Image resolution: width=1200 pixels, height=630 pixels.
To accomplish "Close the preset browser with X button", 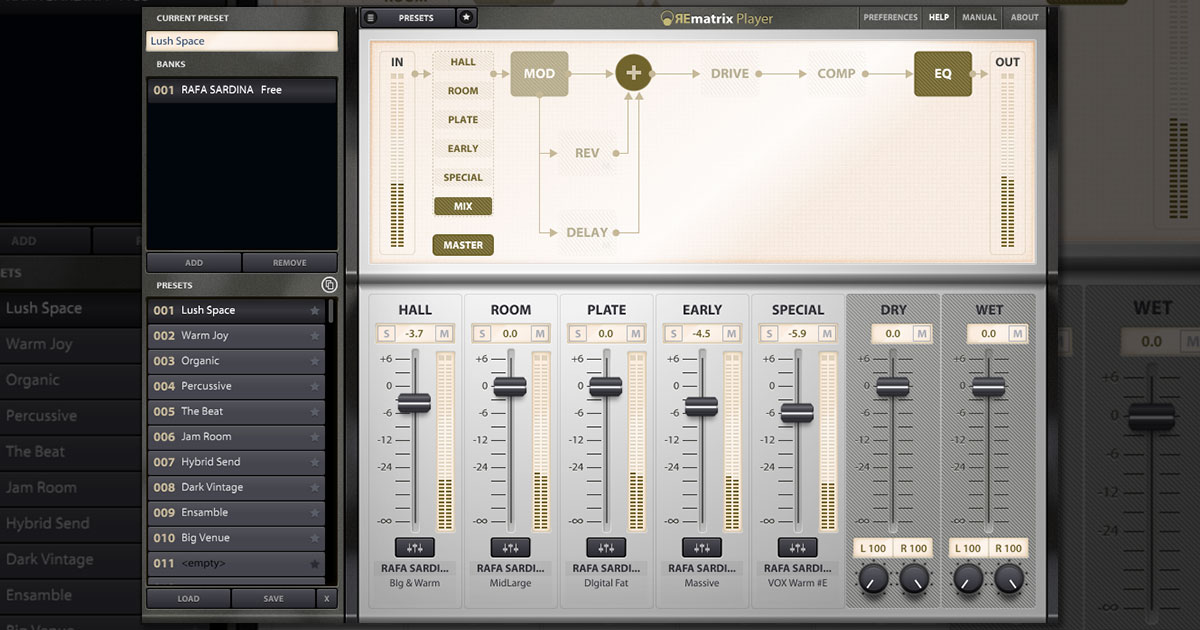I will 326,599.
